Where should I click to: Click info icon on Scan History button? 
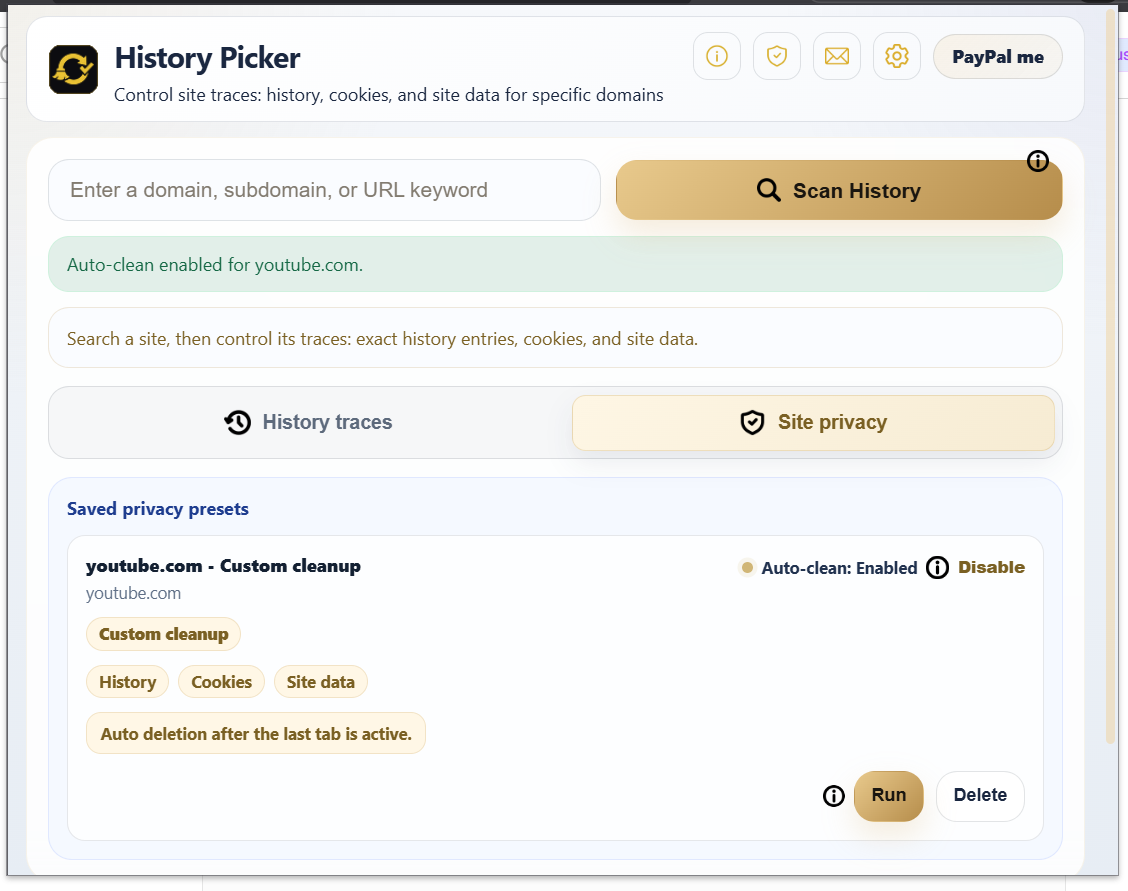[x=1037, y=160]
